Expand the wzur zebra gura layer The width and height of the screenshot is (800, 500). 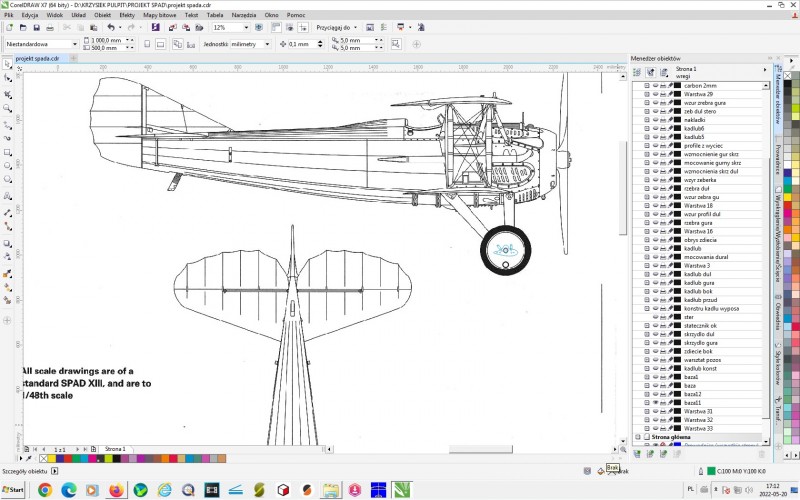pos(647,103)
